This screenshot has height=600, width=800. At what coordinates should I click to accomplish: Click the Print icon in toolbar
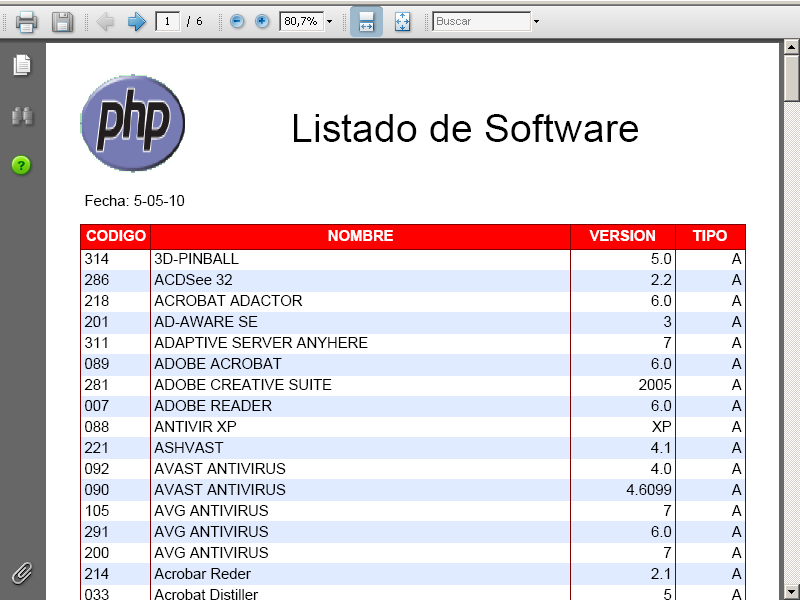coord(27,22)
